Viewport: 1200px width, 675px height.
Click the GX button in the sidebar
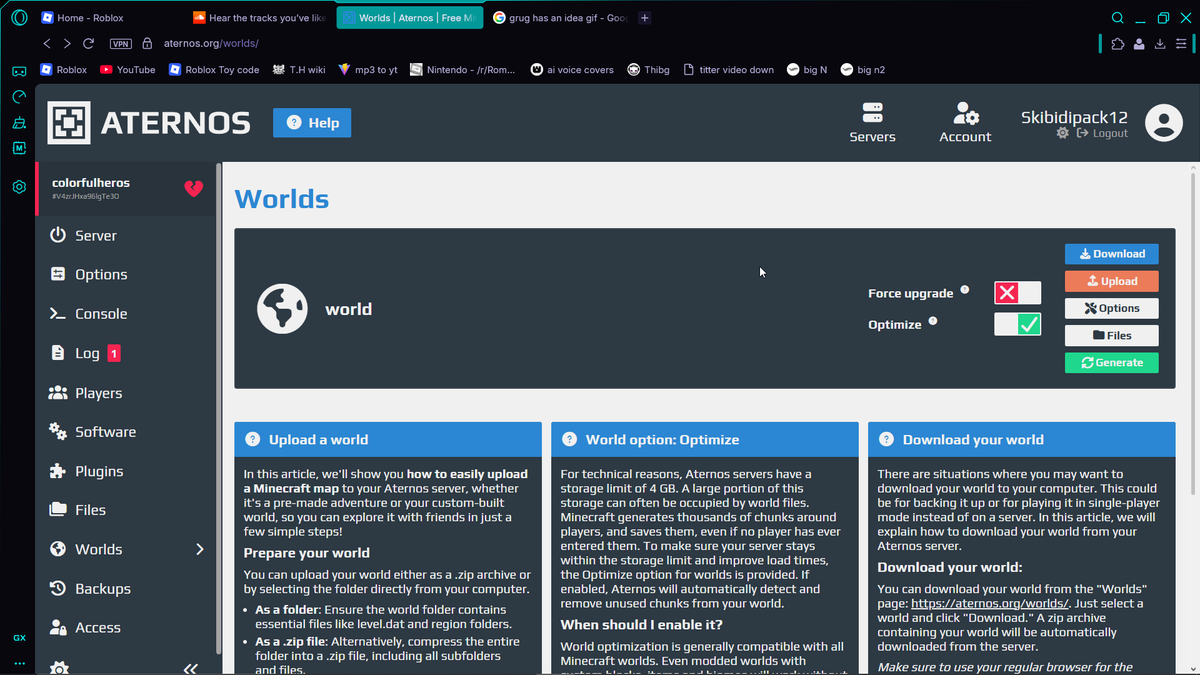click(18, 638)
